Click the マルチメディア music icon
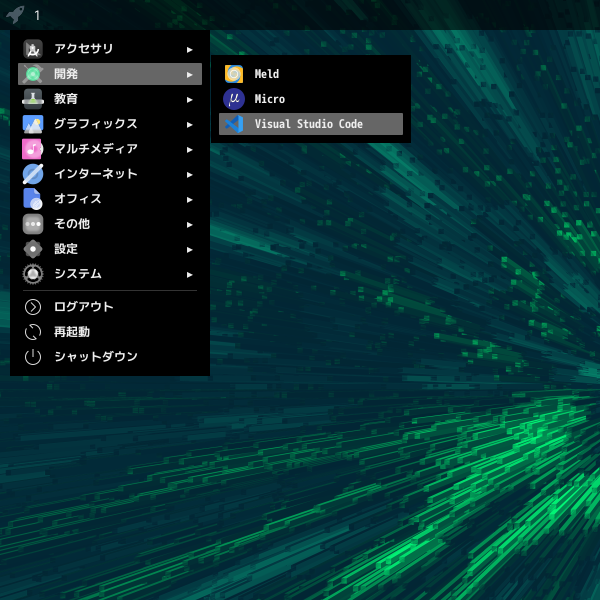The image size is (600, 600). (33, 149)
